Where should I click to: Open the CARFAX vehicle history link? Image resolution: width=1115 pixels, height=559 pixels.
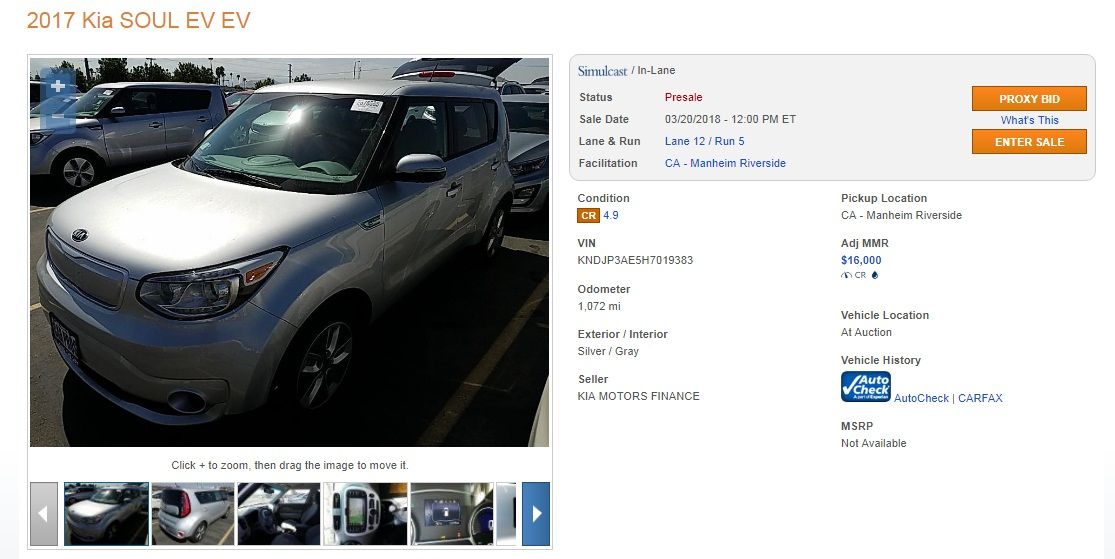pyautogui.click(x=980, y=398)
